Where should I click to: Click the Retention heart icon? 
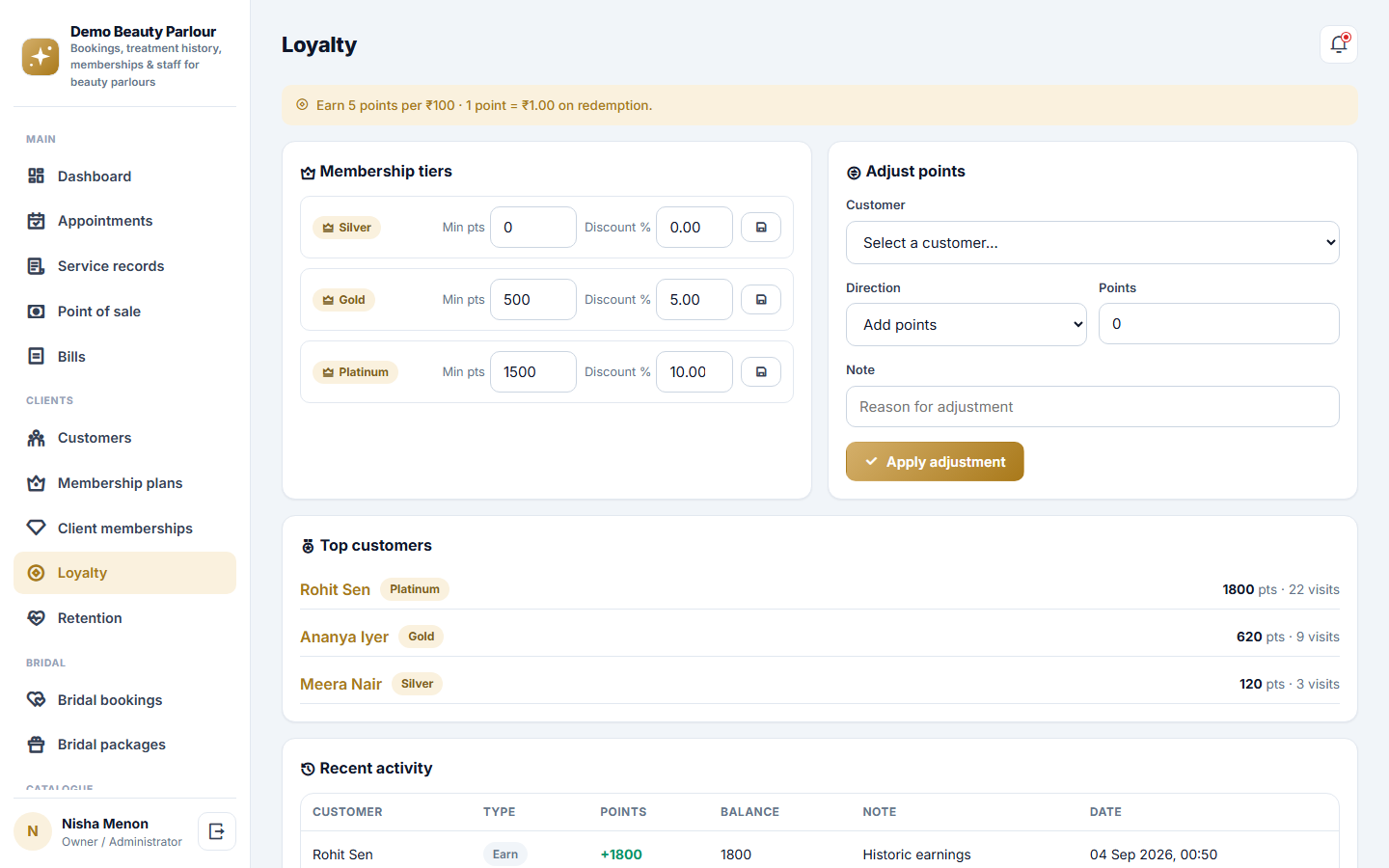point(37,618)
